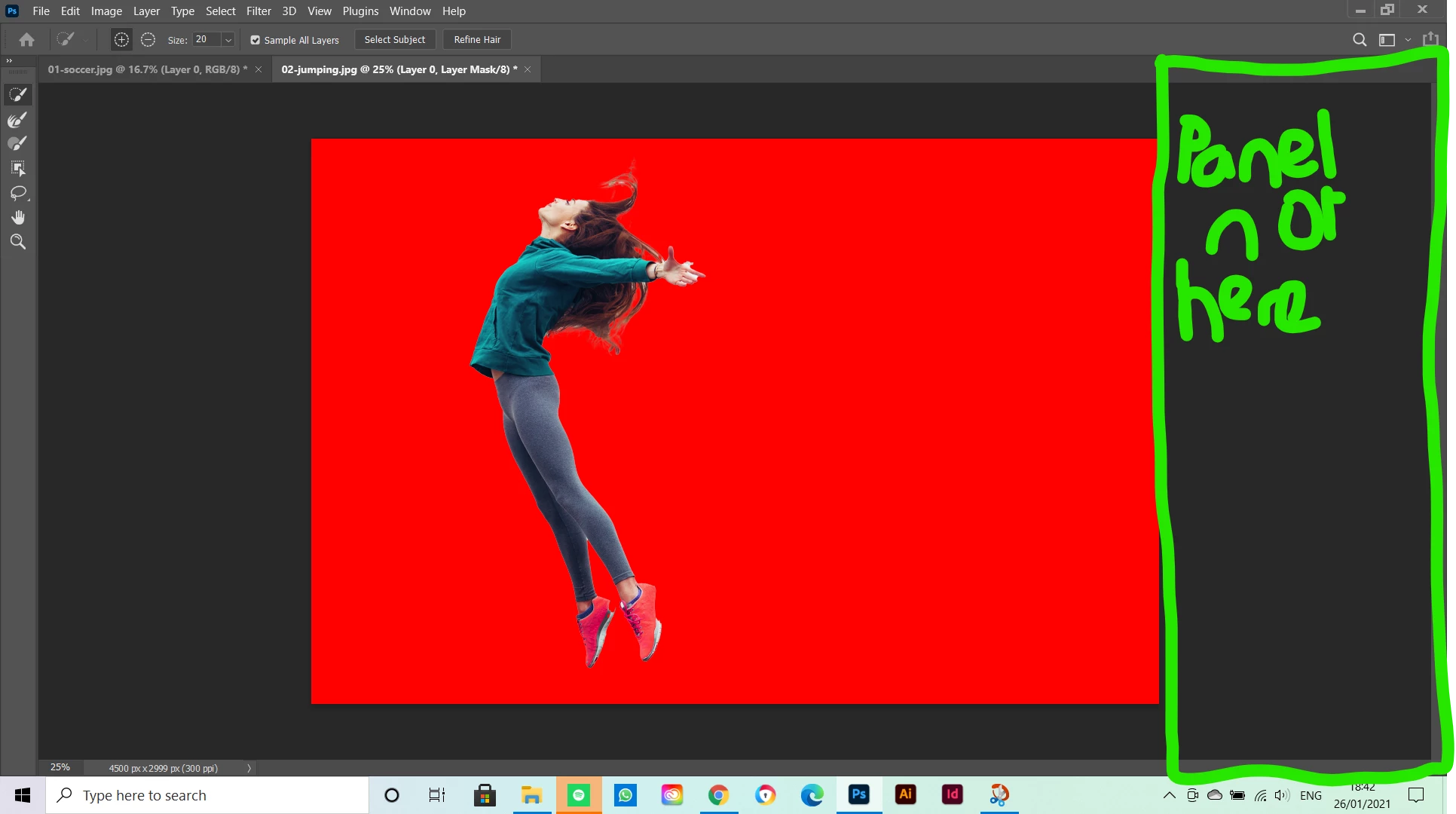Viewport: 1456px width, 814px height.
Task: Expand the collapsed toolbar double arrows
Action: pos(9,61)
